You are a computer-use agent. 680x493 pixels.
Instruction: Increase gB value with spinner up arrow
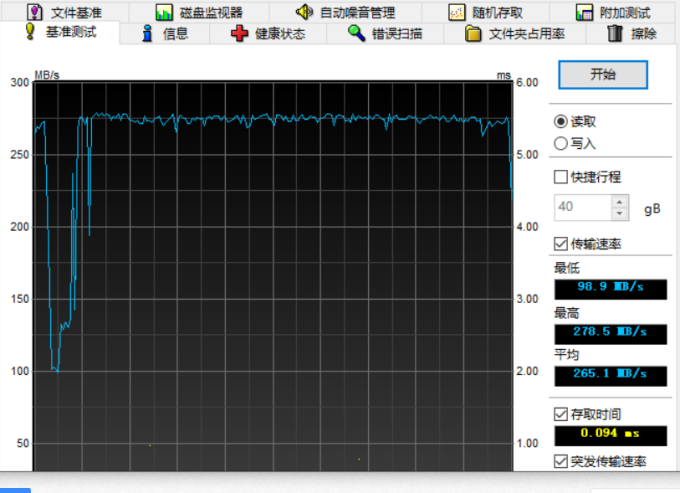coord(619,202)
